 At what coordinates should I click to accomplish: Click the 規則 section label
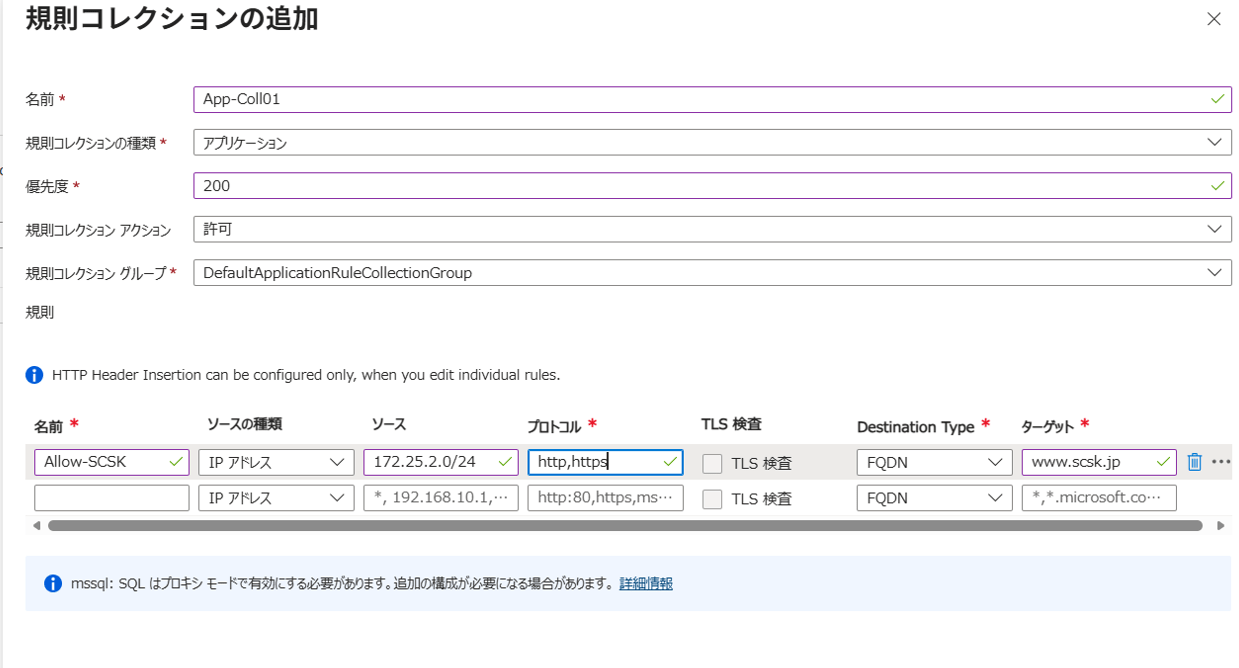[x=40, y=312]
